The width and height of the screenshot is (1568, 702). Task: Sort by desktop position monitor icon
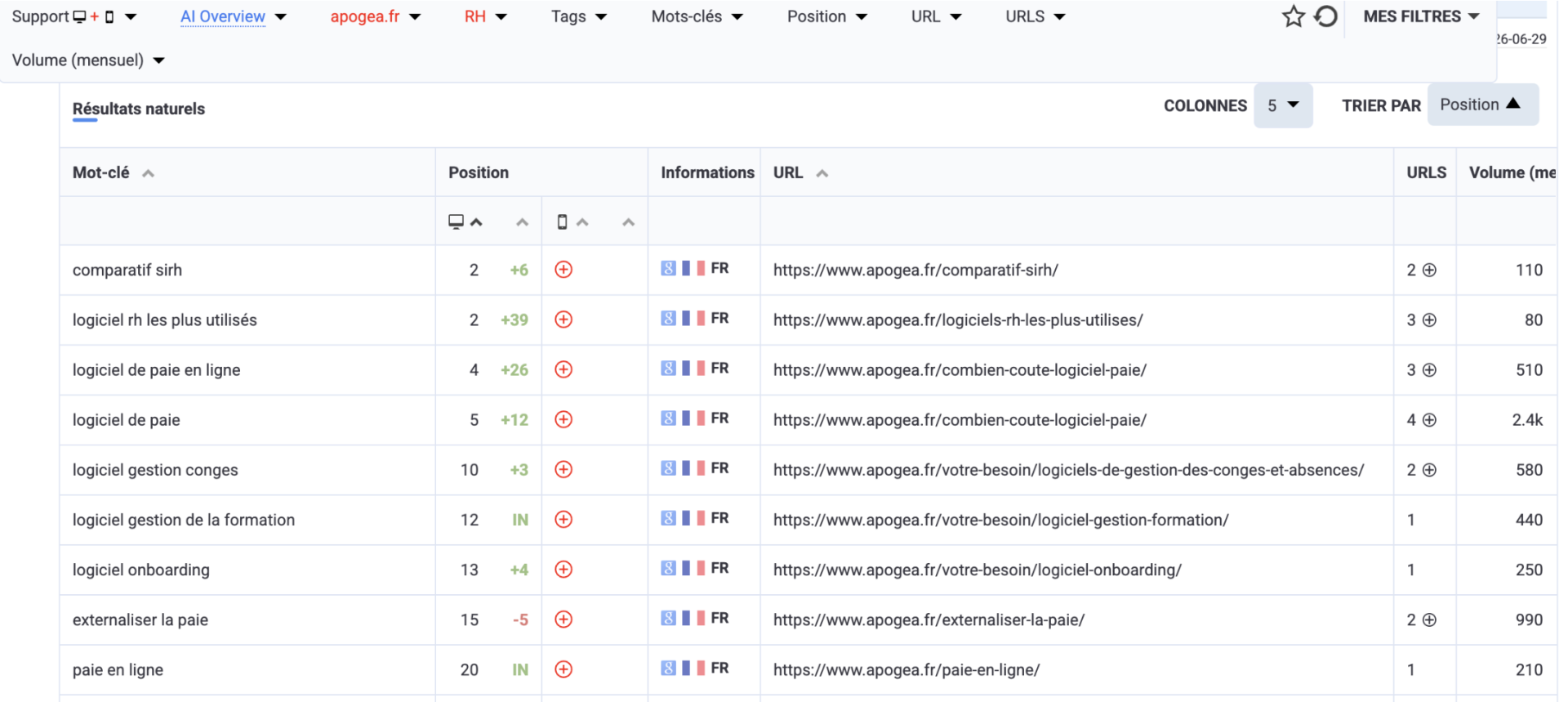pyautogui.click(x=457, y=221)
